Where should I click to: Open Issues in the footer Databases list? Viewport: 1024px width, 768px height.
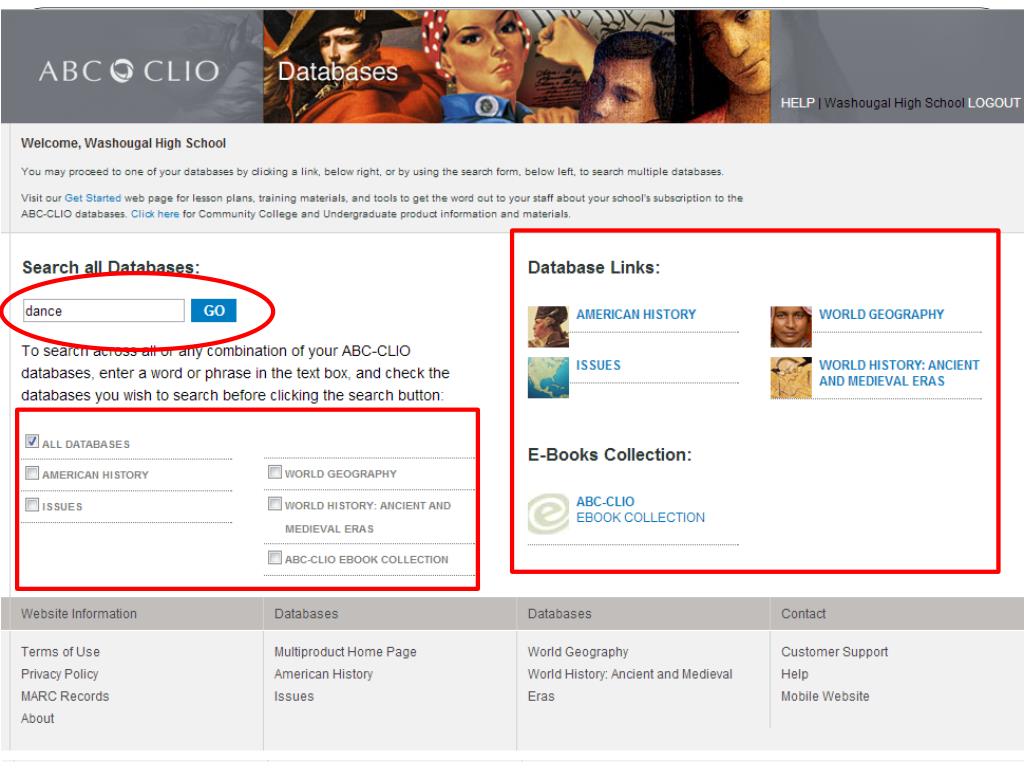click(x=294, y=696)
